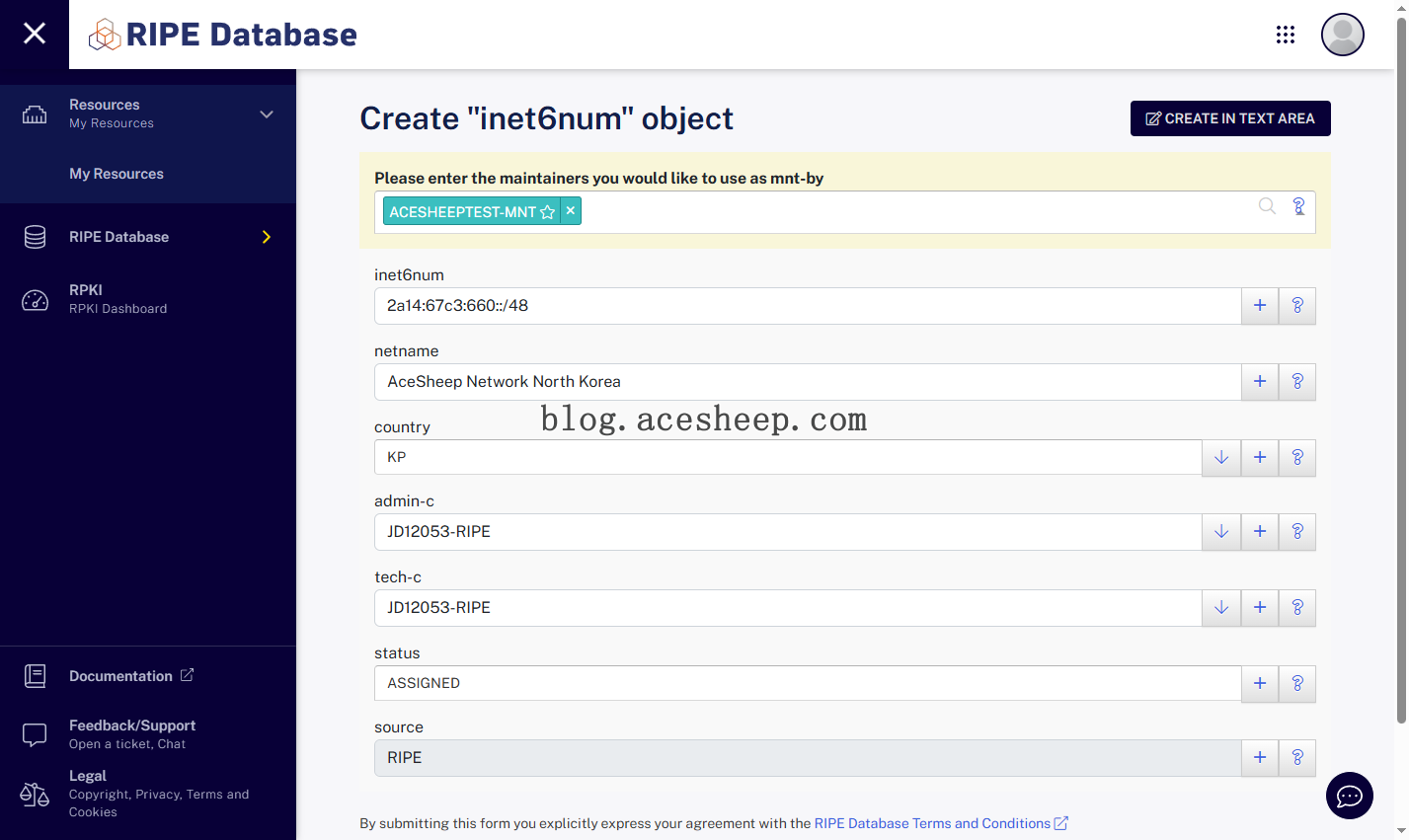The image size is (1409, 840).
Task: Click the maintainer search magnifier icon
Action: pos(1267,206)
